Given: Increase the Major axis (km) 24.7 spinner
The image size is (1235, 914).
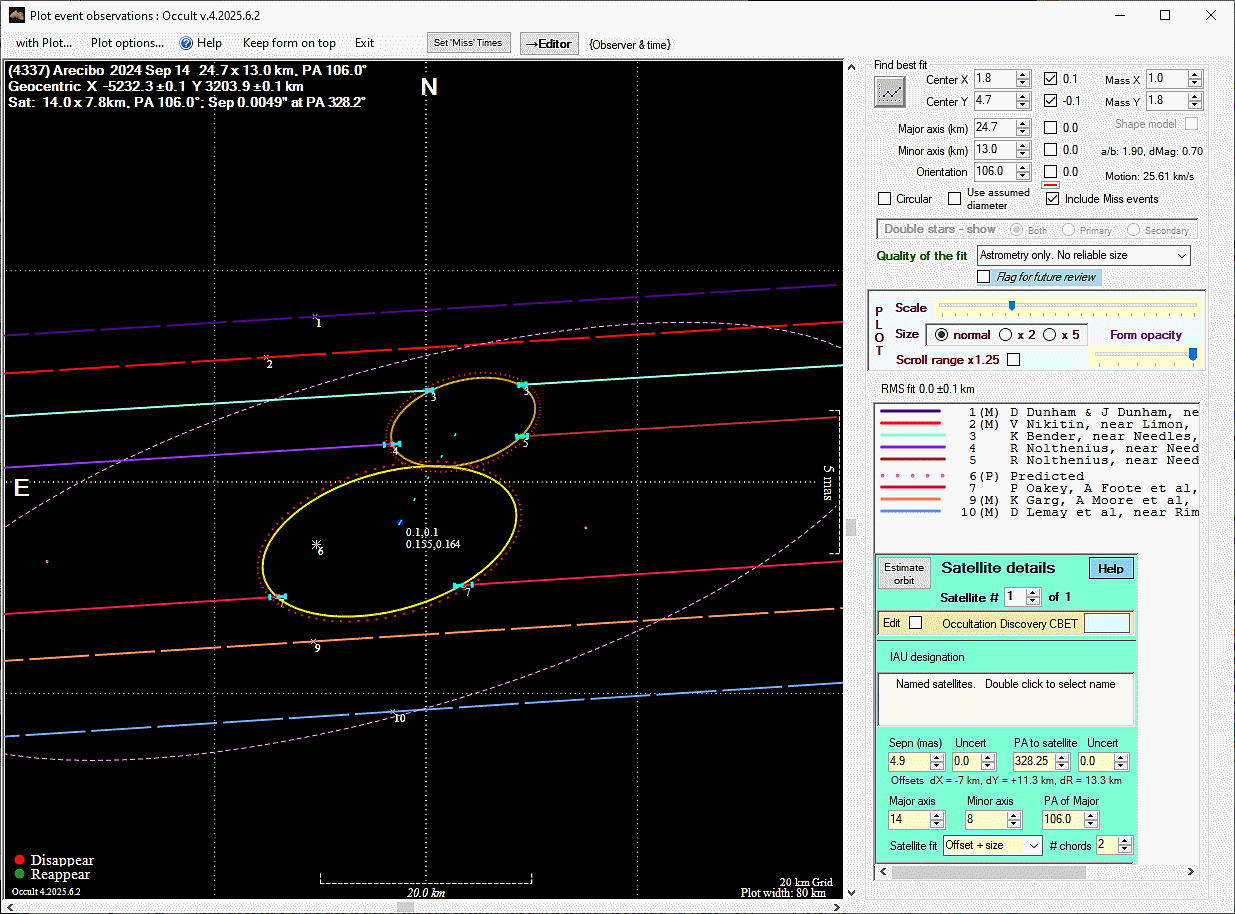Looking at the screenshot, I should (1023, 123).
